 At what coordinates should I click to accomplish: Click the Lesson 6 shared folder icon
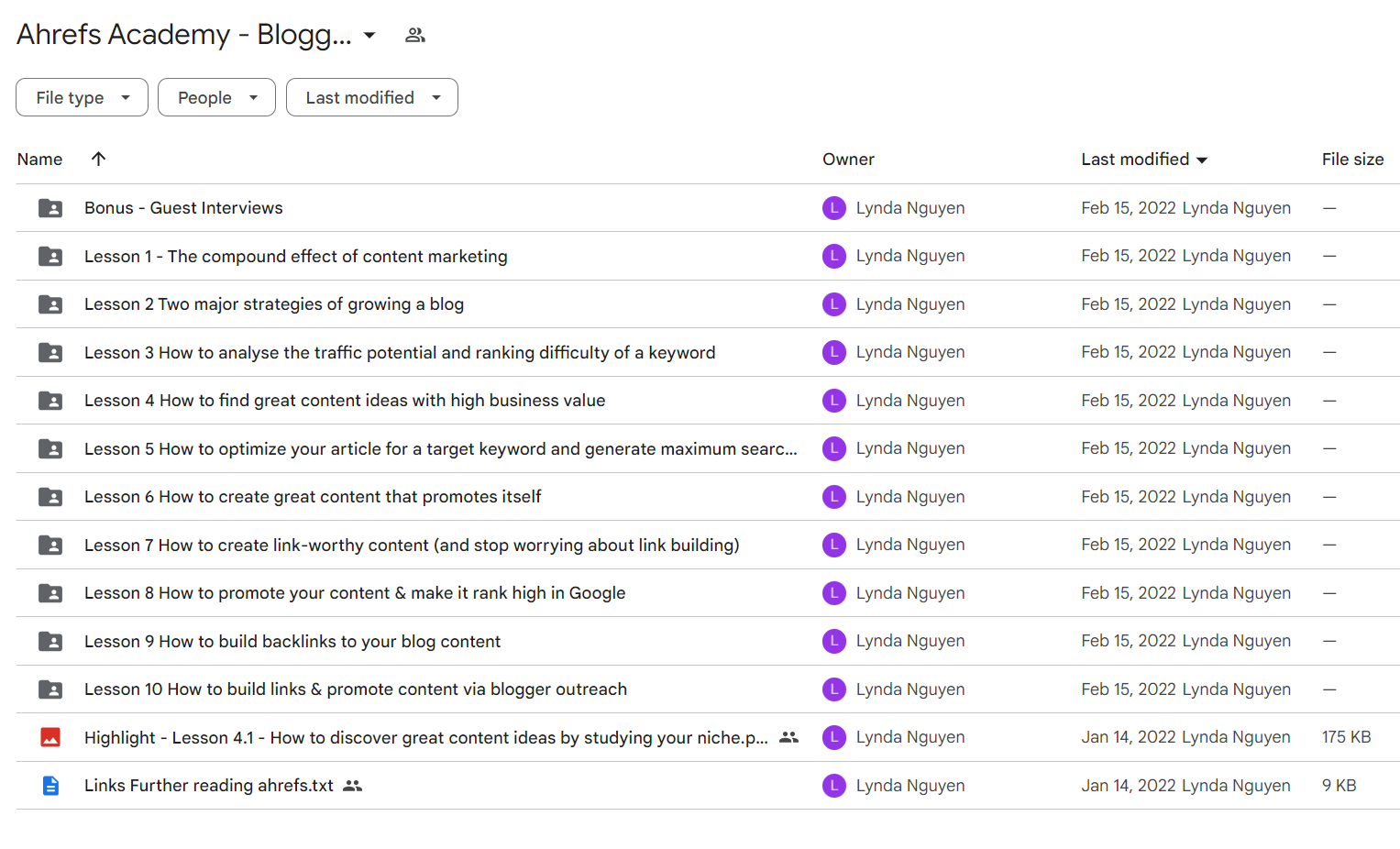(50, 497)
